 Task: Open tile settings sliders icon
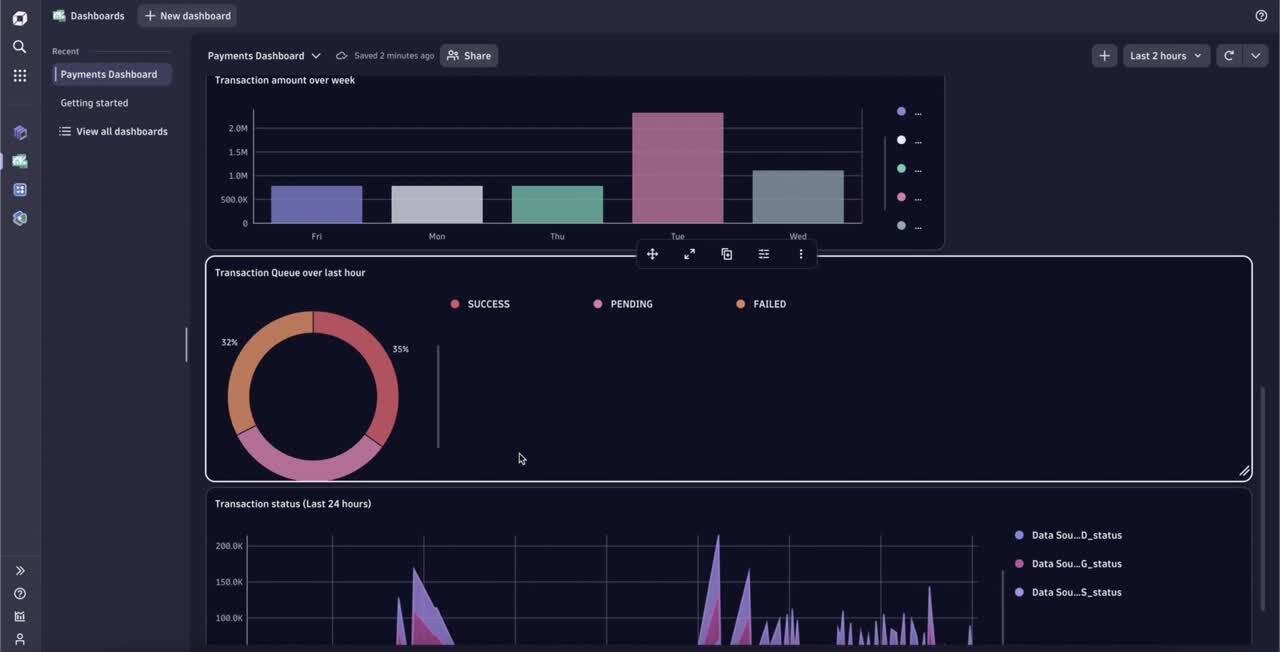764,254
